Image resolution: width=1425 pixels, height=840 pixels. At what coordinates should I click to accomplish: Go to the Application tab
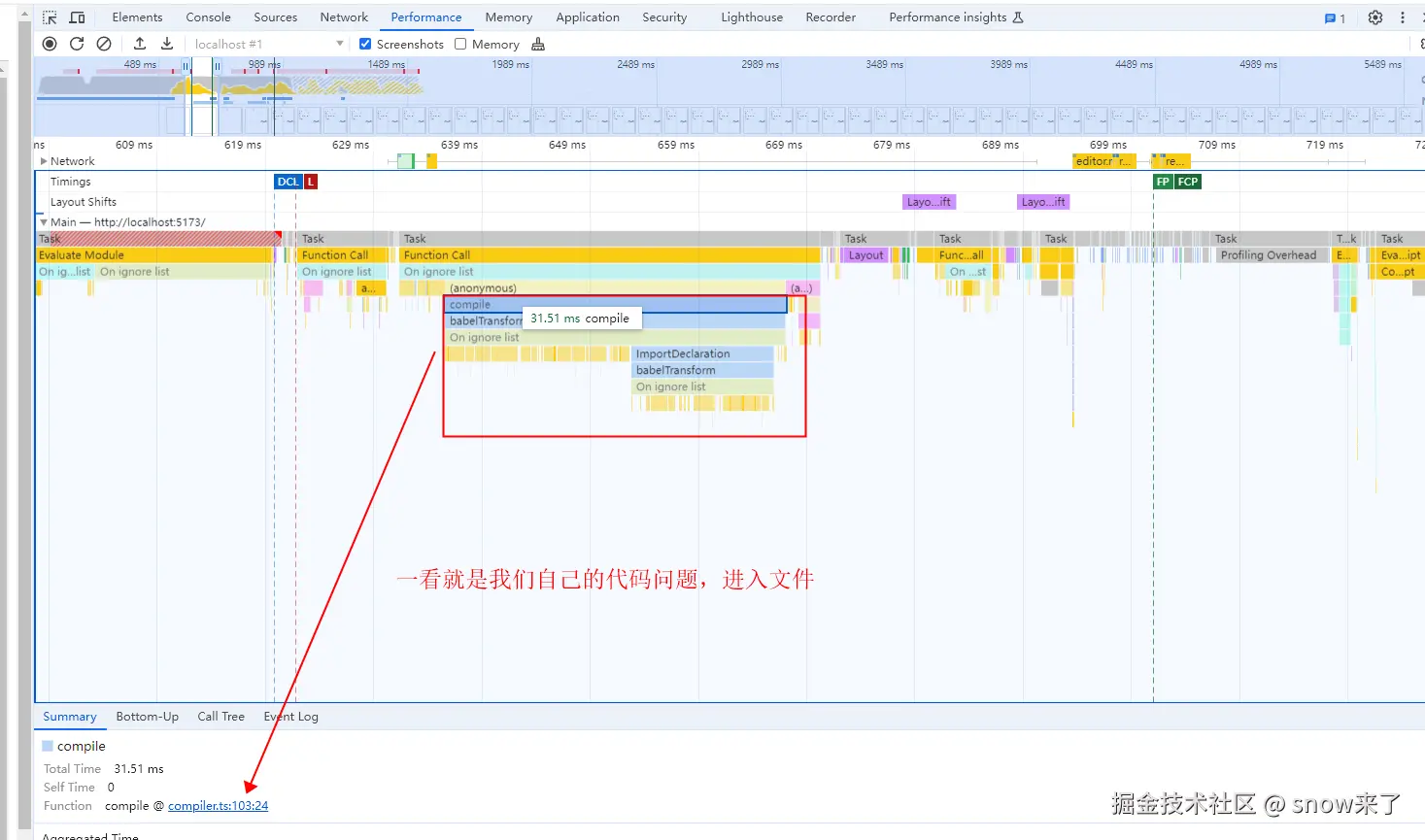pyautogui.click(x=588, y=17)
